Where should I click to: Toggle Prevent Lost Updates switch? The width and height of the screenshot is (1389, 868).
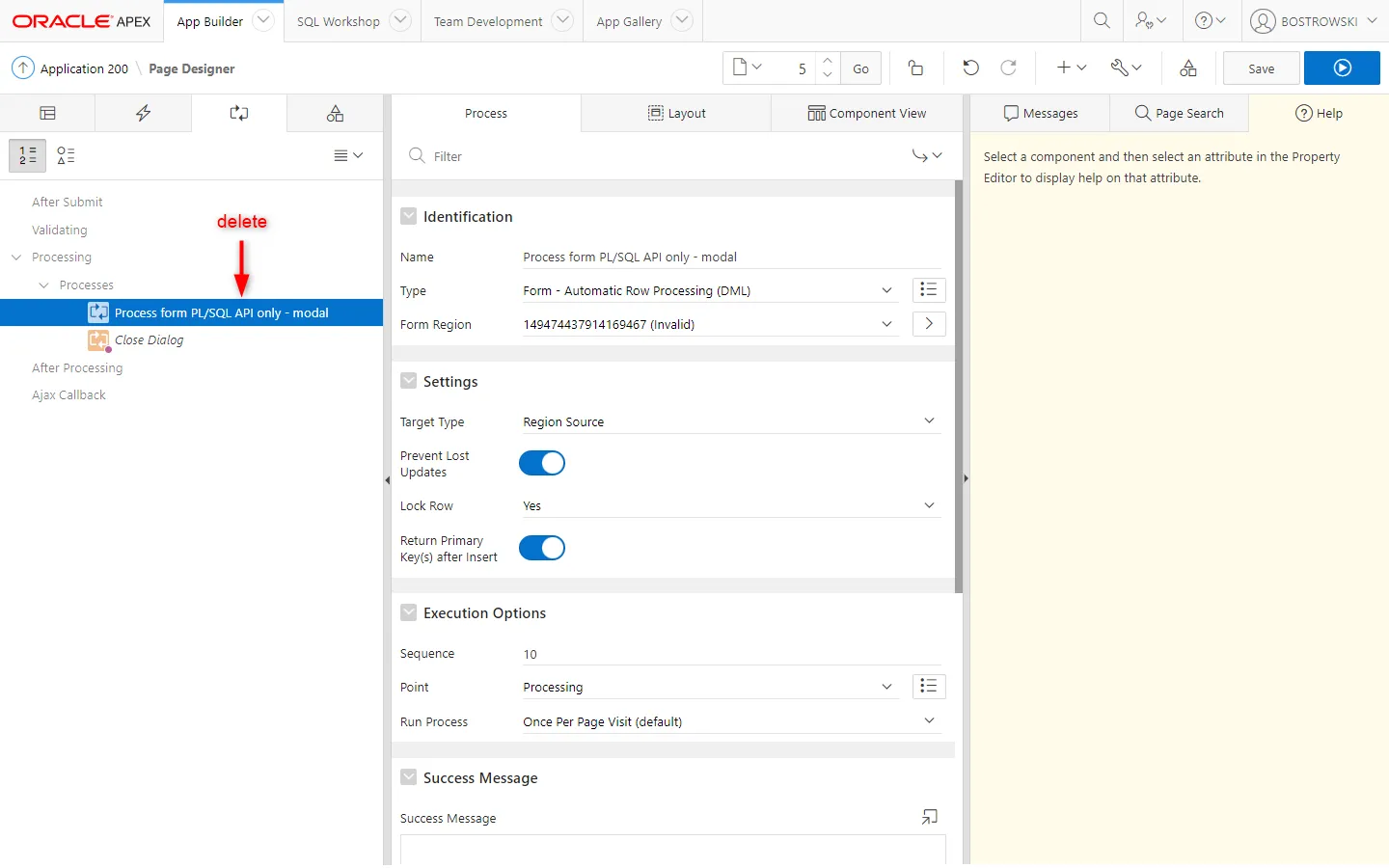pyautogui.click(x=542, y=464)
